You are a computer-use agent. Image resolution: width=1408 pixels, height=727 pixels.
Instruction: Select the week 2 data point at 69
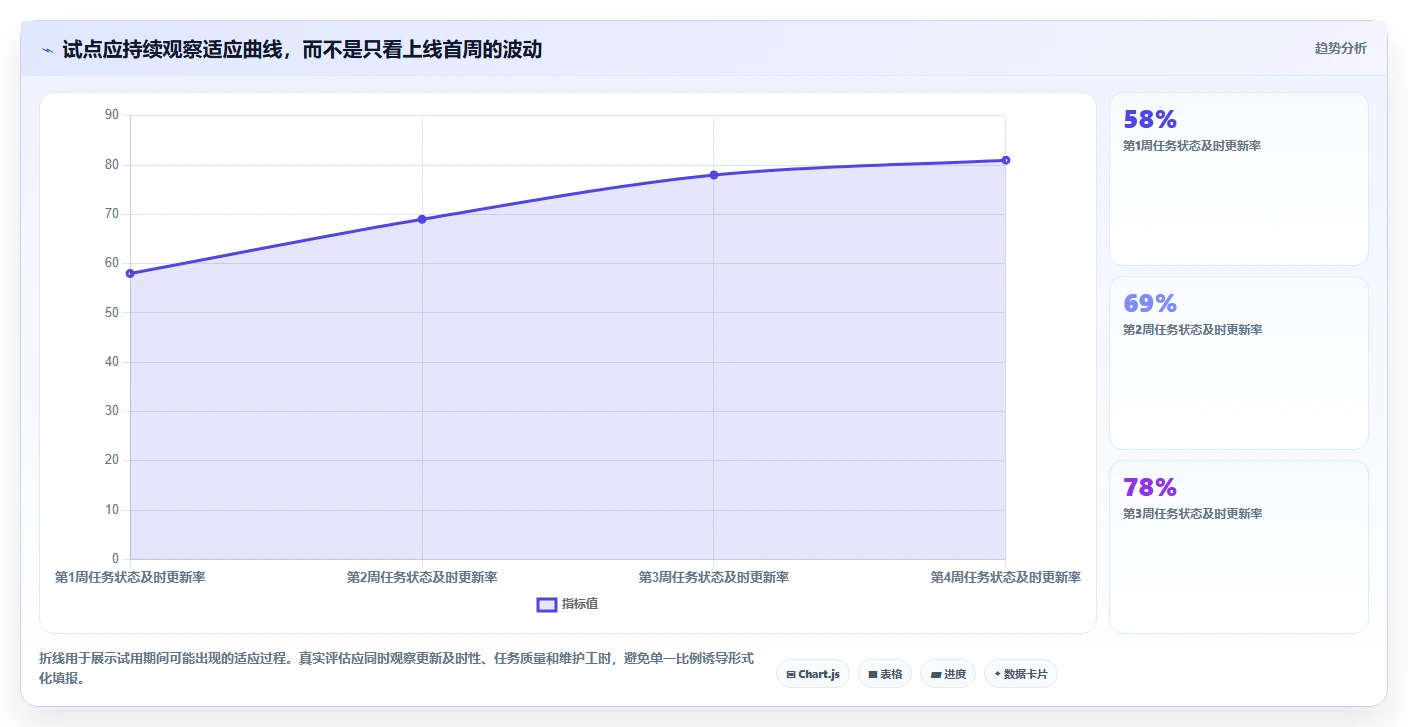422,219
